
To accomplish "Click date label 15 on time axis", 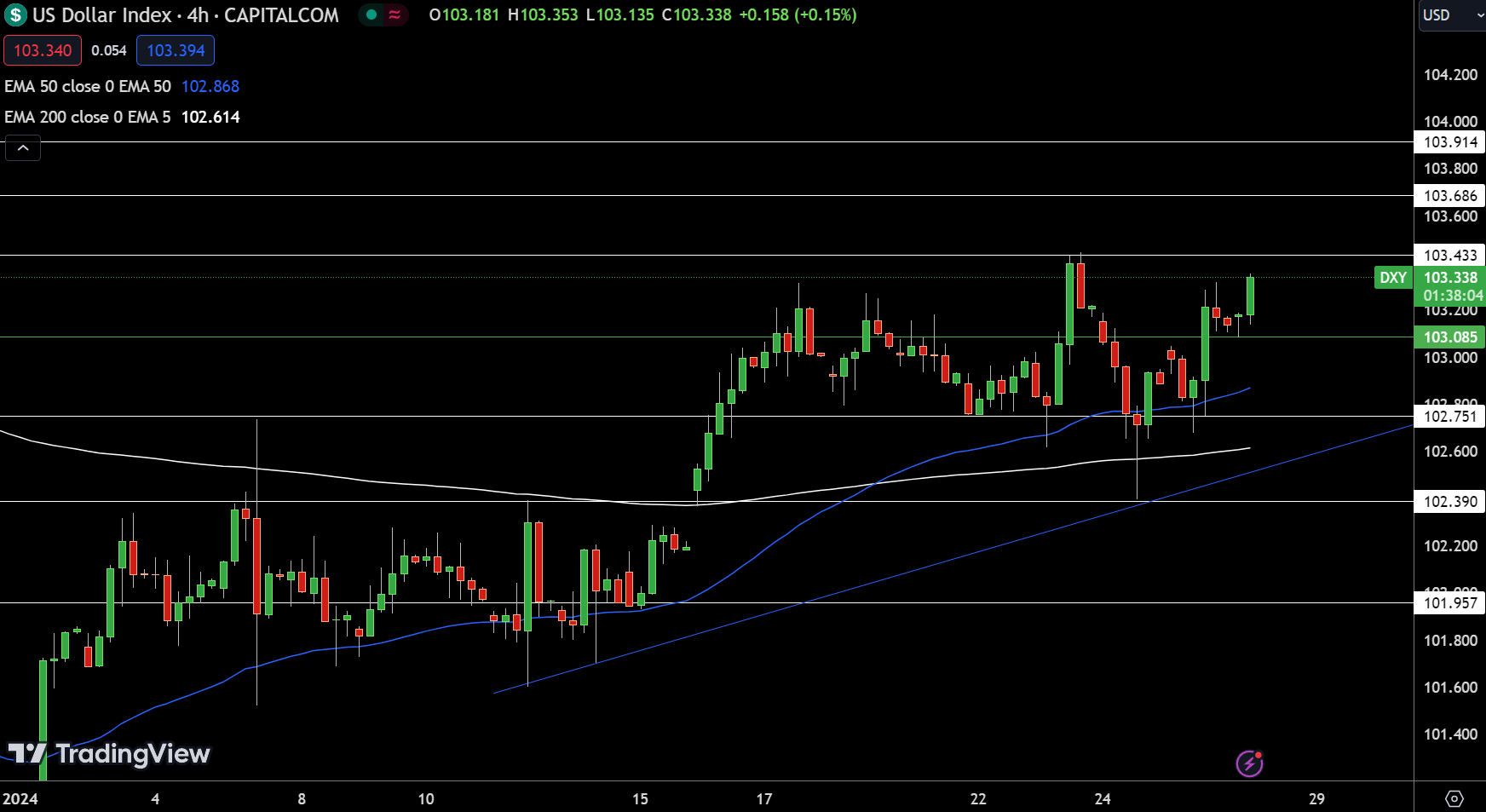I will (640, 798).
